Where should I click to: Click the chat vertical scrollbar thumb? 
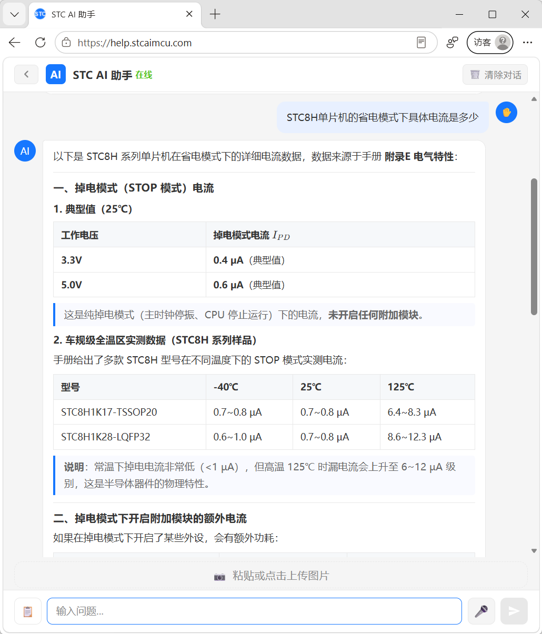click(x=534, y=247)
